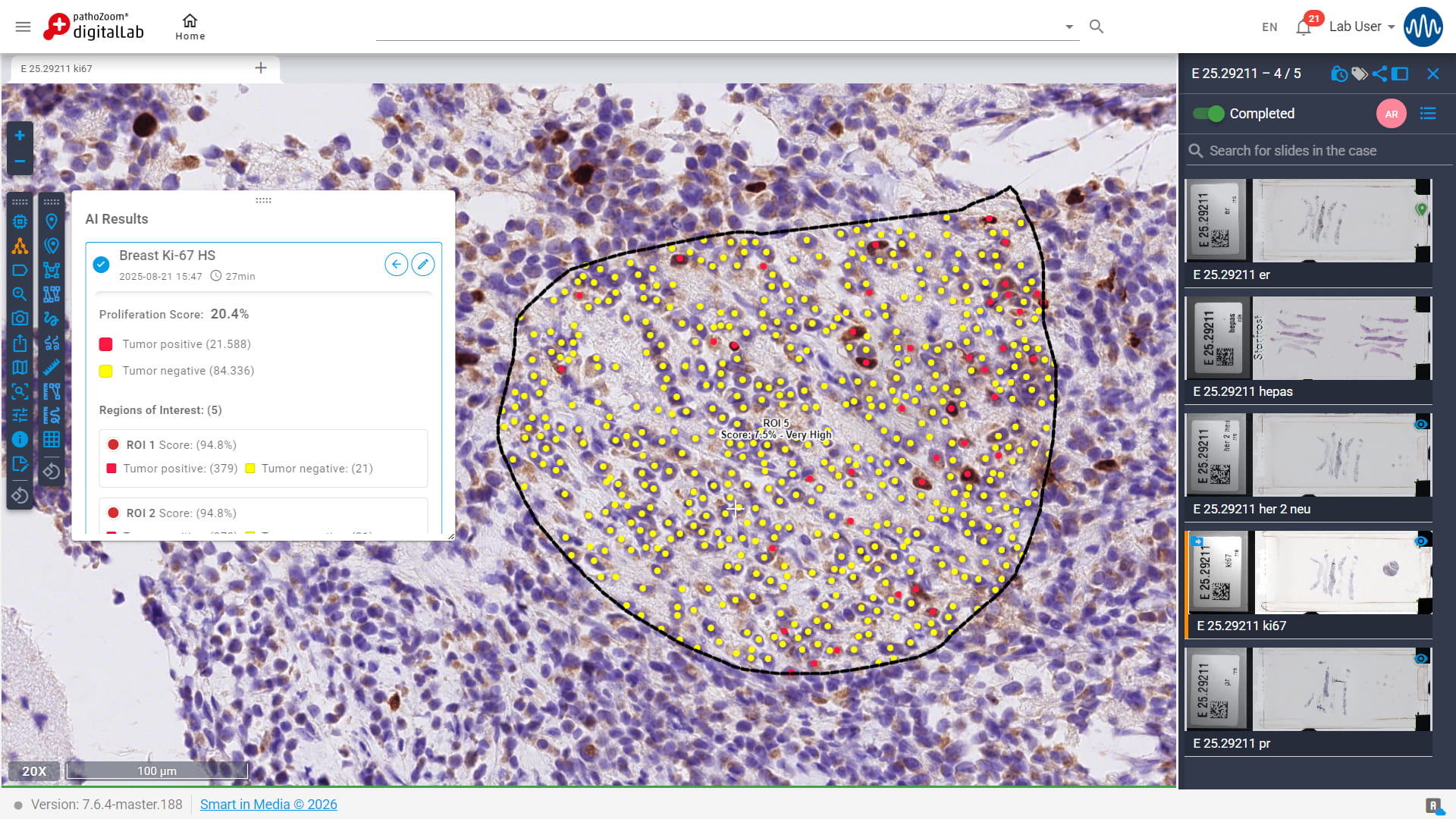This screenshot has width=1456, height=819.
Task: Click the slide information icon
Action: (20, 440)
